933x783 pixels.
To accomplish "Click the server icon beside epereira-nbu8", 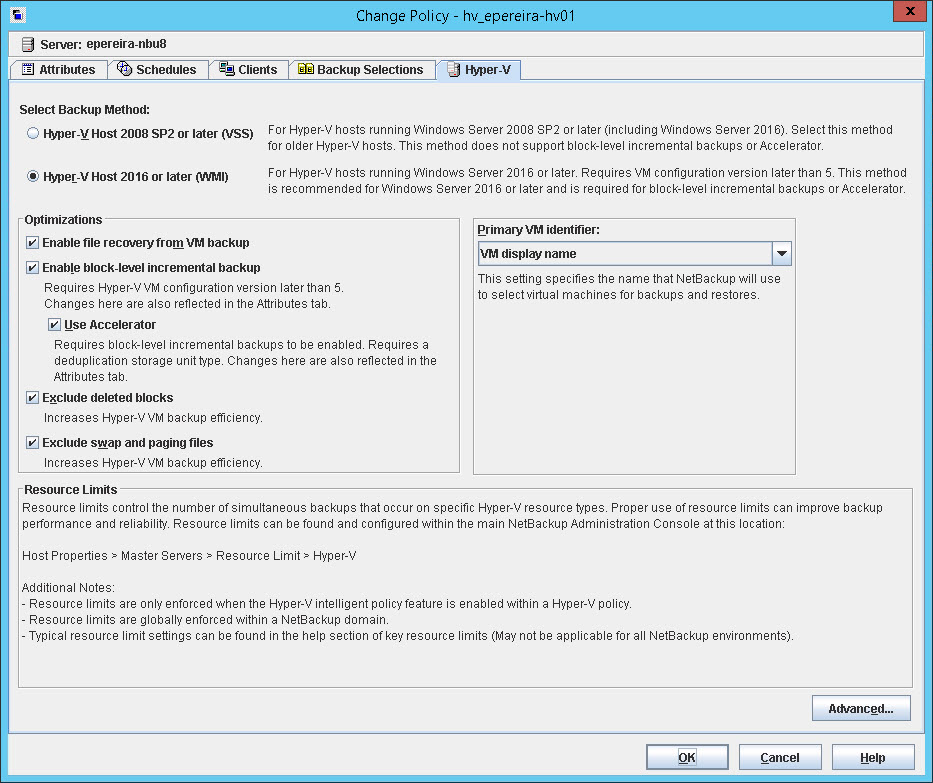I will pyautogui.click(x=27, y=44).
